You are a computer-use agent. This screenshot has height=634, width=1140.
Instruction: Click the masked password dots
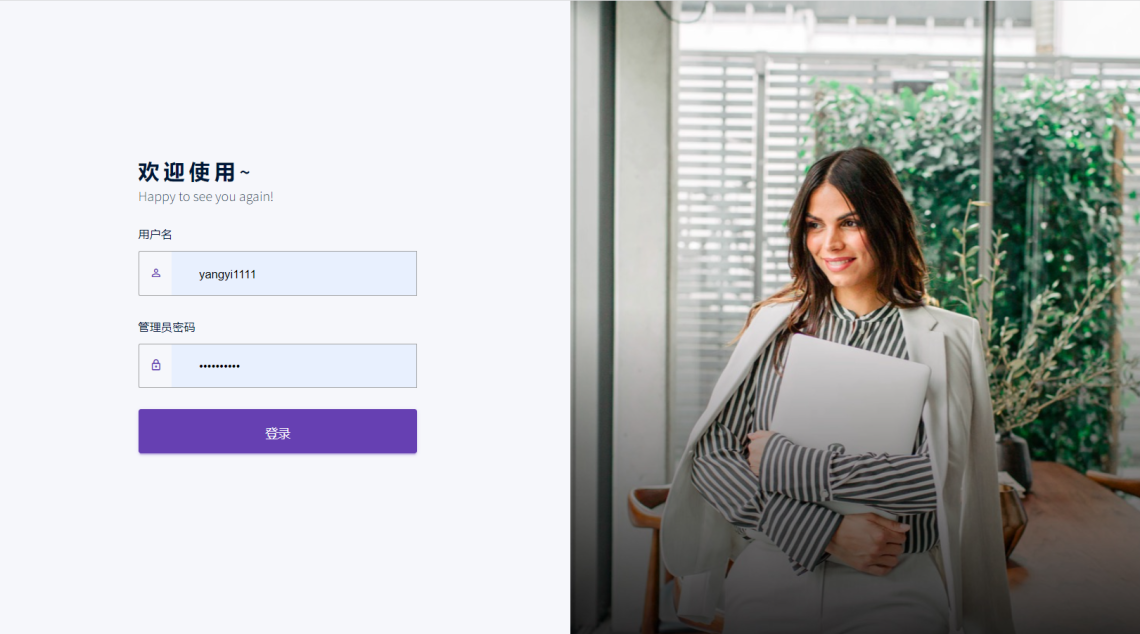coord(219,366)
